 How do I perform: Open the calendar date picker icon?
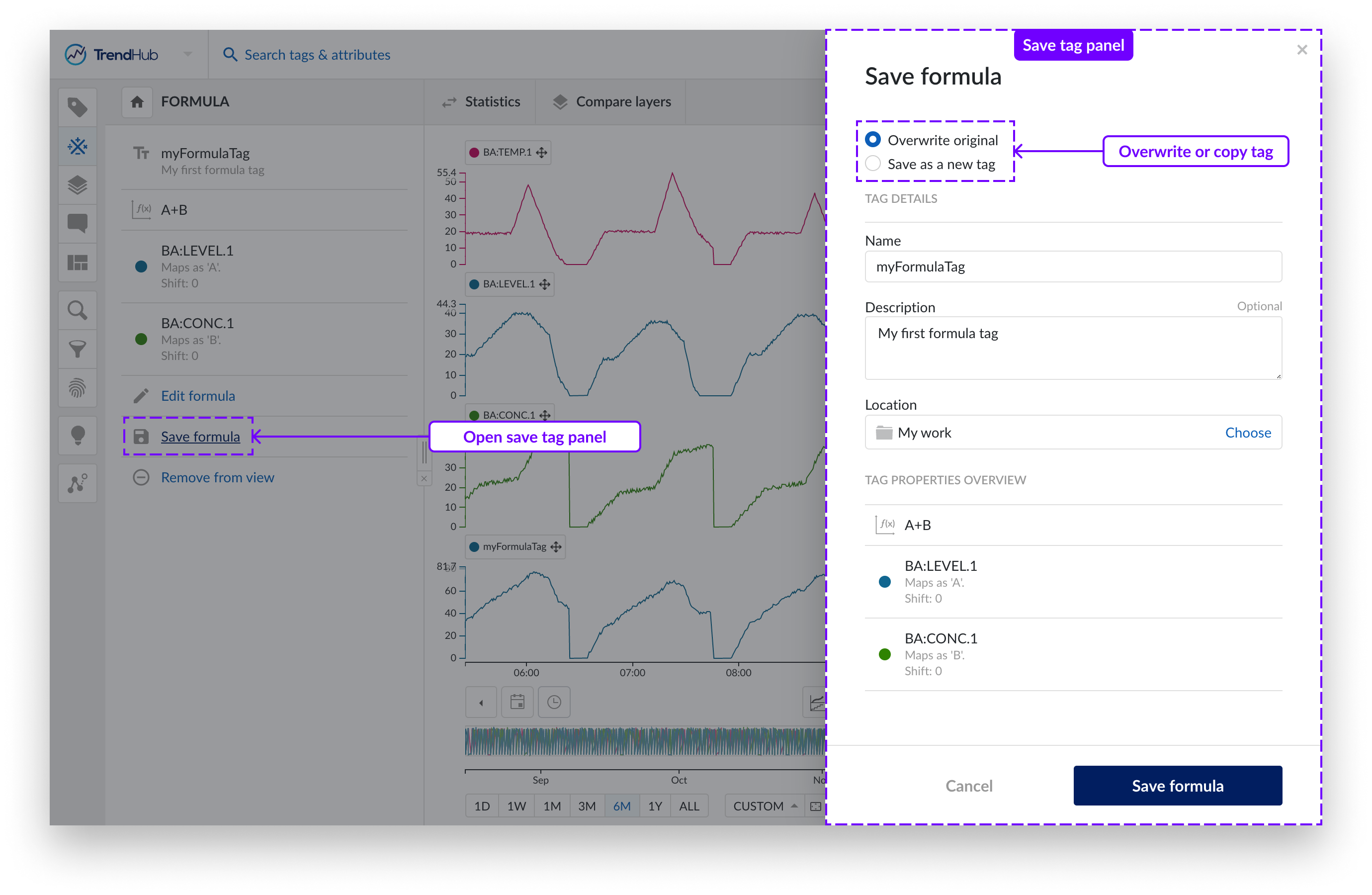tap(517, 702)
